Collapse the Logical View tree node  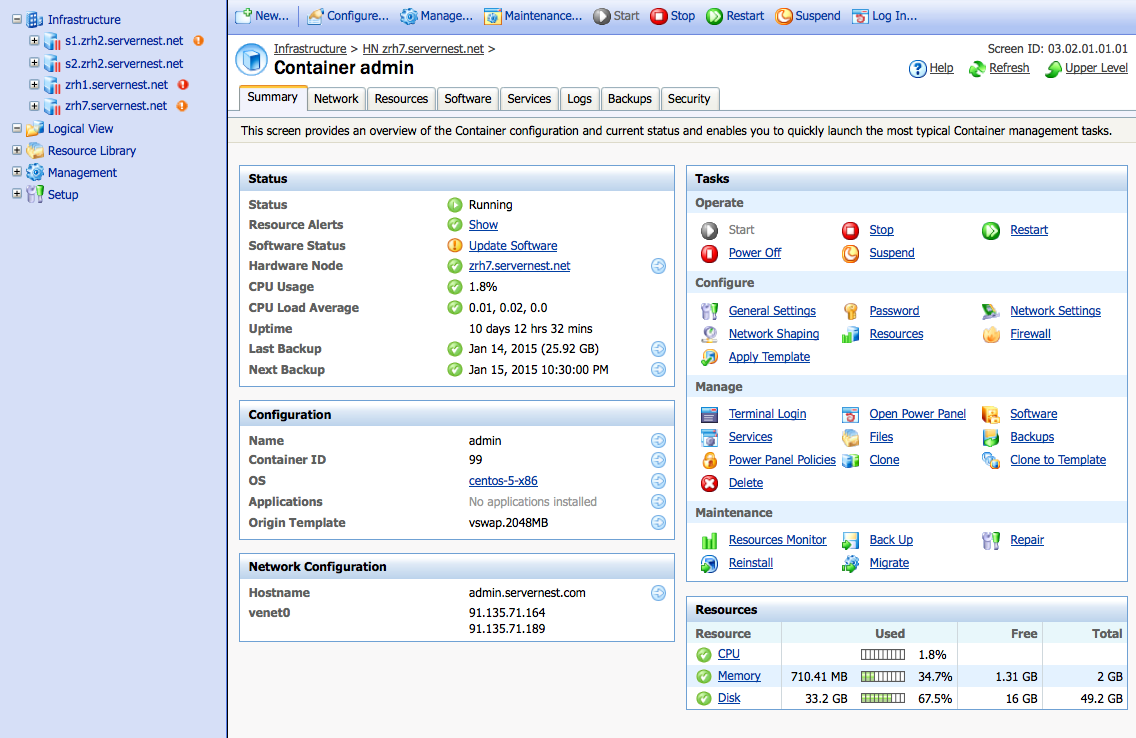point(17,128)
